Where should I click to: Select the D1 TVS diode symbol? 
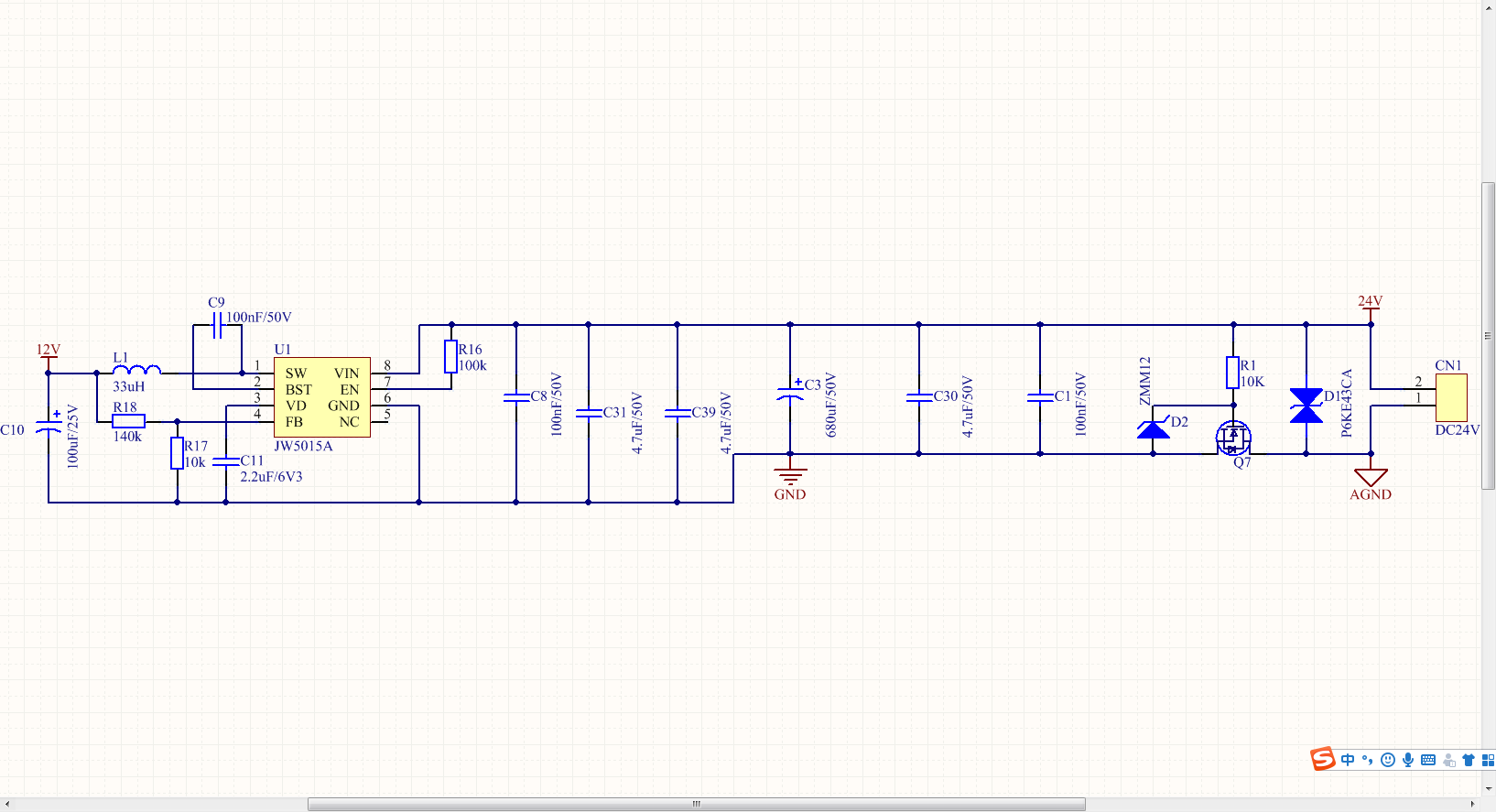click(1306, 406)
